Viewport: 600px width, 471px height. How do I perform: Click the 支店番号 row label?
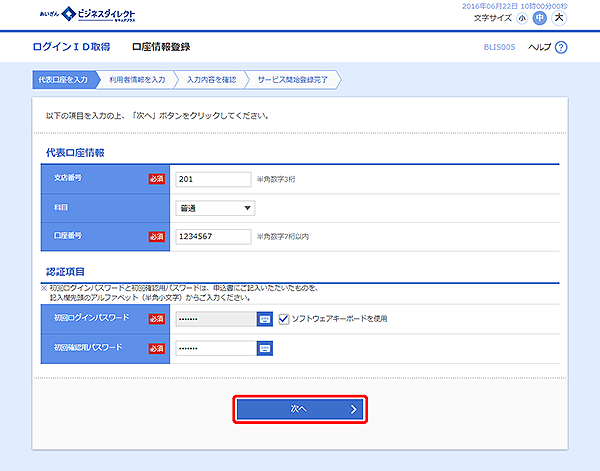pyautogui.click(x=68, y=178)
